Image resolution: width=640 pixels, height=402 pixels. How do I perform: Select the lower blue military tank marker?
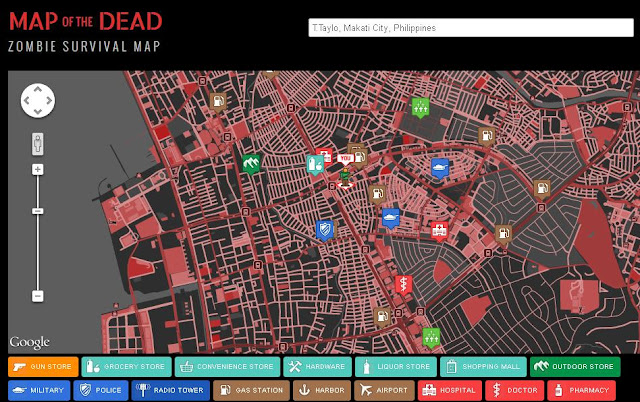click(391, 218)
